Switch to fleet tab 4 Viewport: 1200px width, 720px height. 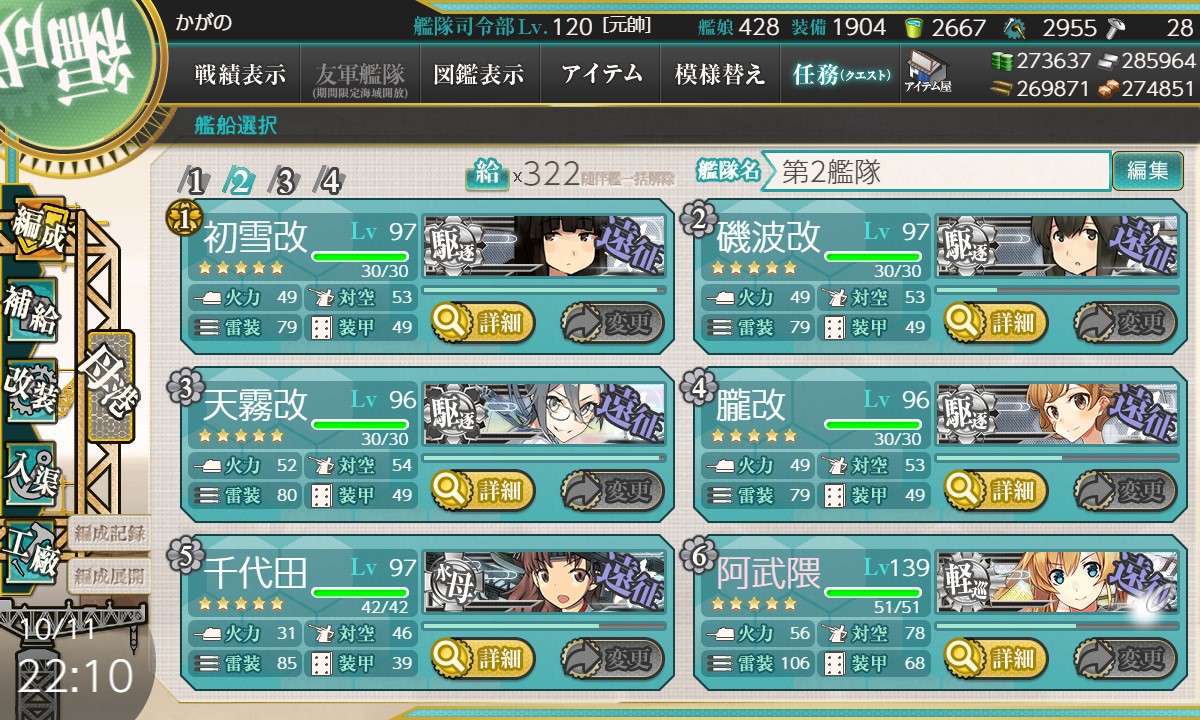coord(330,181)
